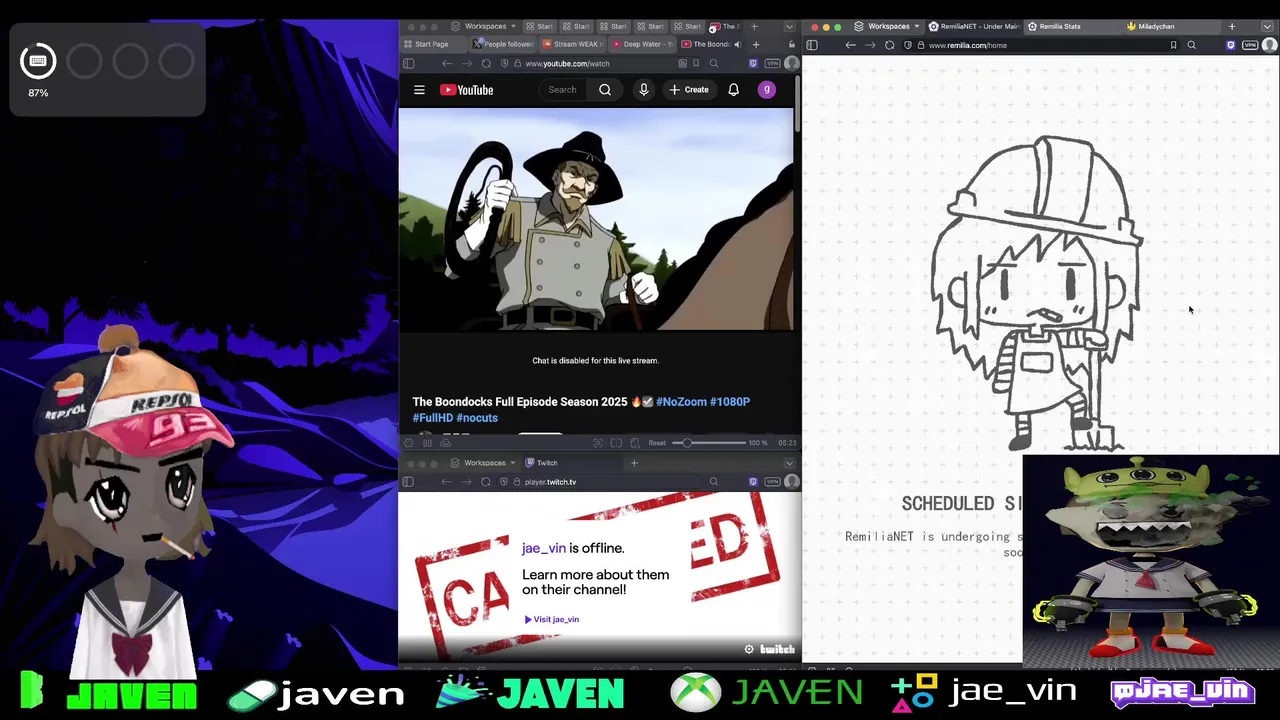Open Twitch extension icon in YouTube window toolbar
1280x720 pixels.
[x=753, y=64]
